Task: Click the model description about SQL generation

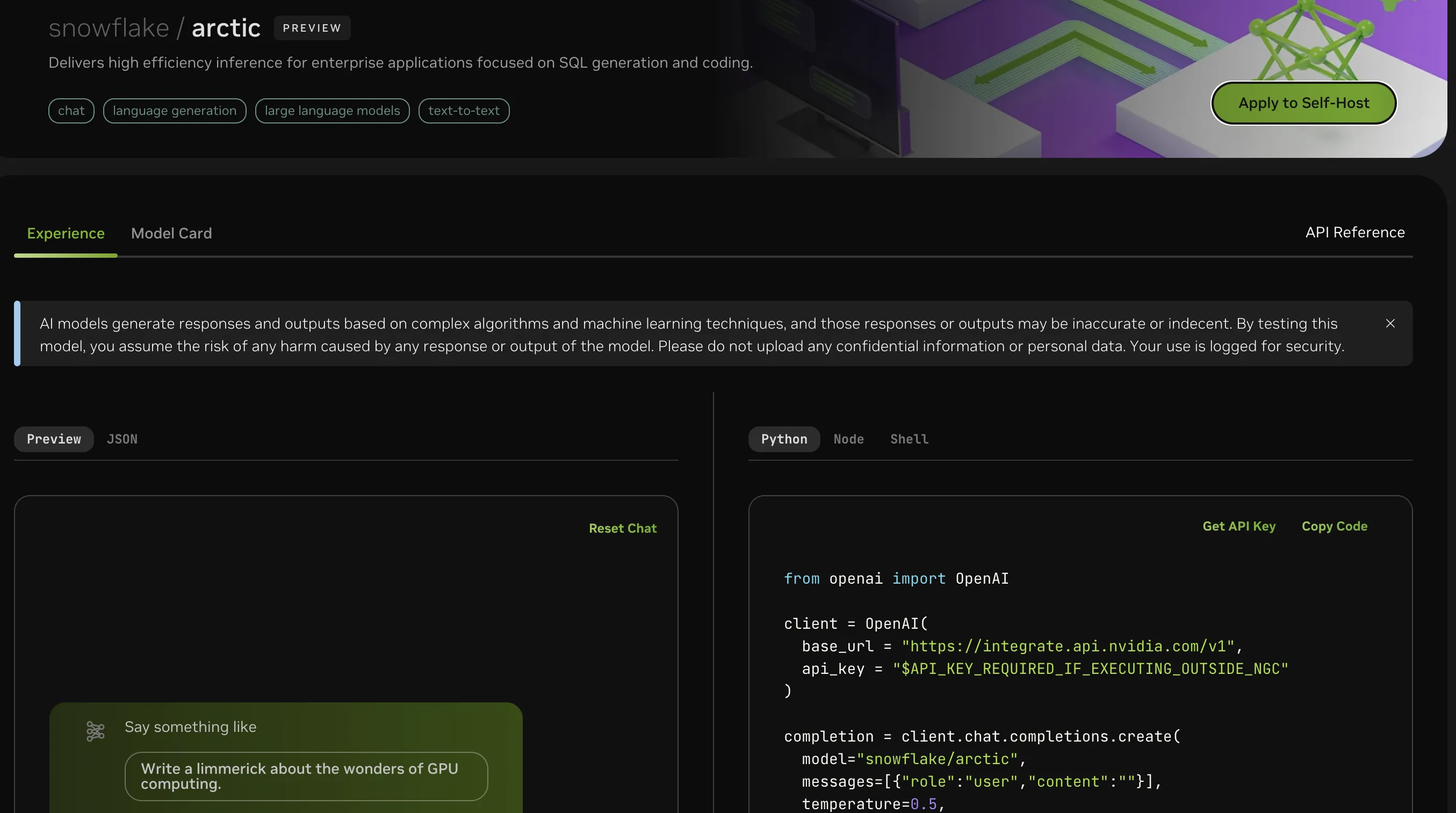Action: pyautogui.click(x=400, y=63)
